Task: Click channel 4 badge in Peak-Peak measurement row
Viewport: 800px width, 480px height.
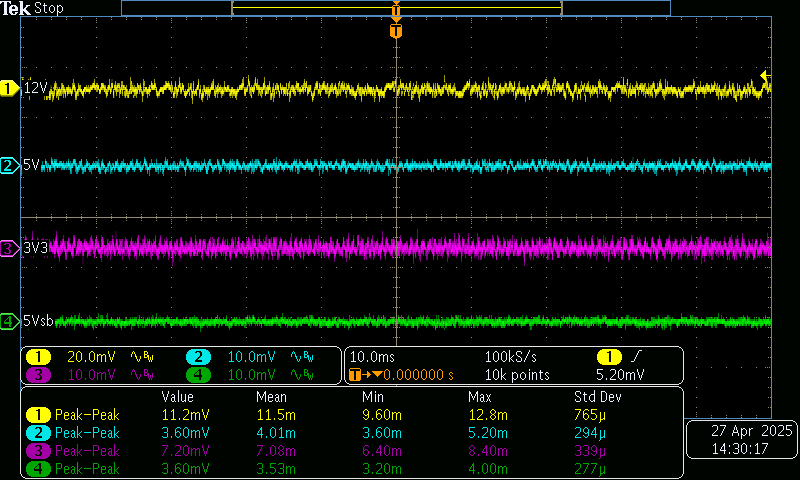Action: (x=38, y=469)
